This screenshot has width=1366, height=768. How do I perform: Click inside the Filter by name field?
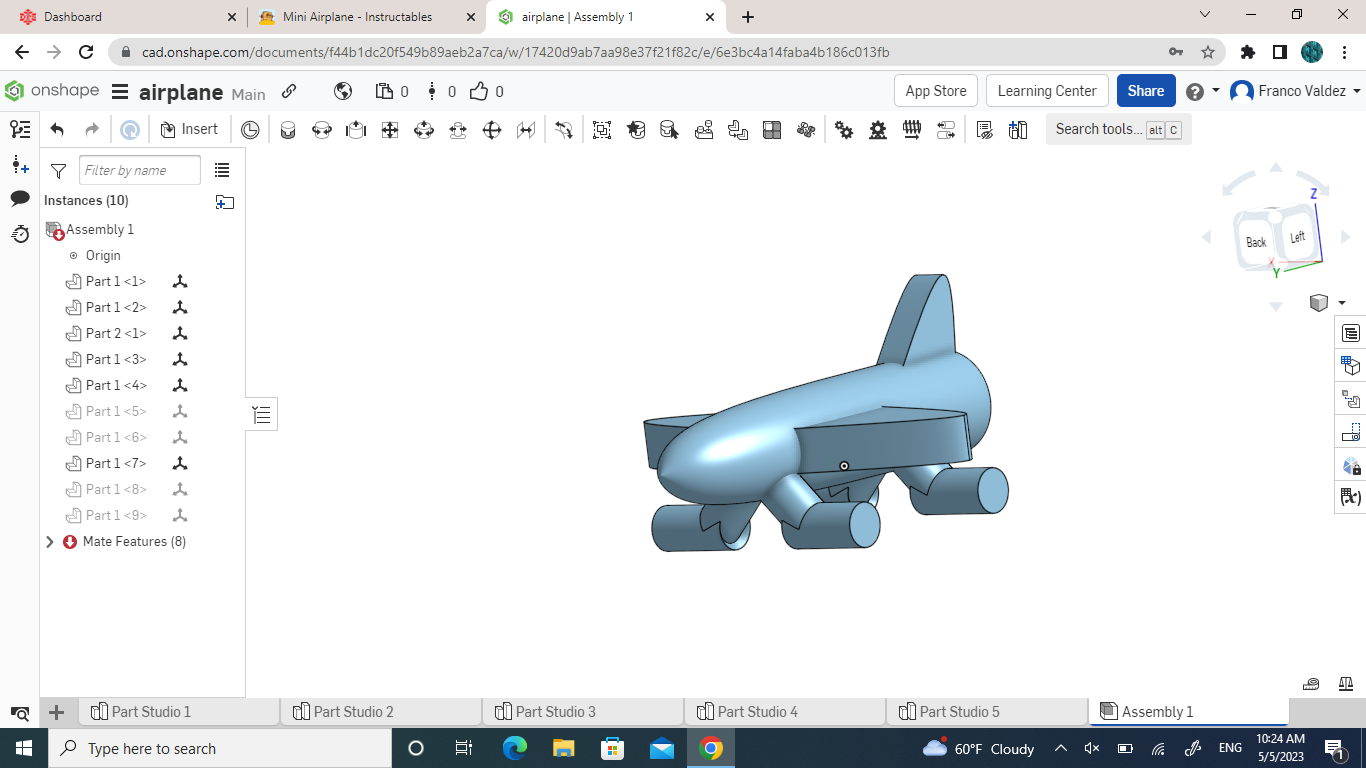(140, 170)
